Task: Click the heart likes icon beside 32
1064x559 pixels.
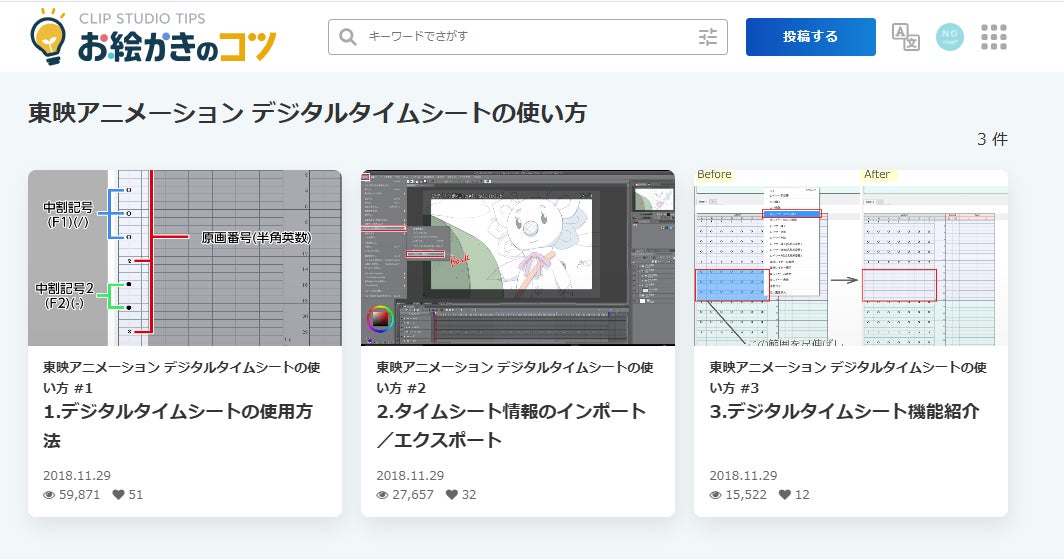Action: click(x=451, y=495)
